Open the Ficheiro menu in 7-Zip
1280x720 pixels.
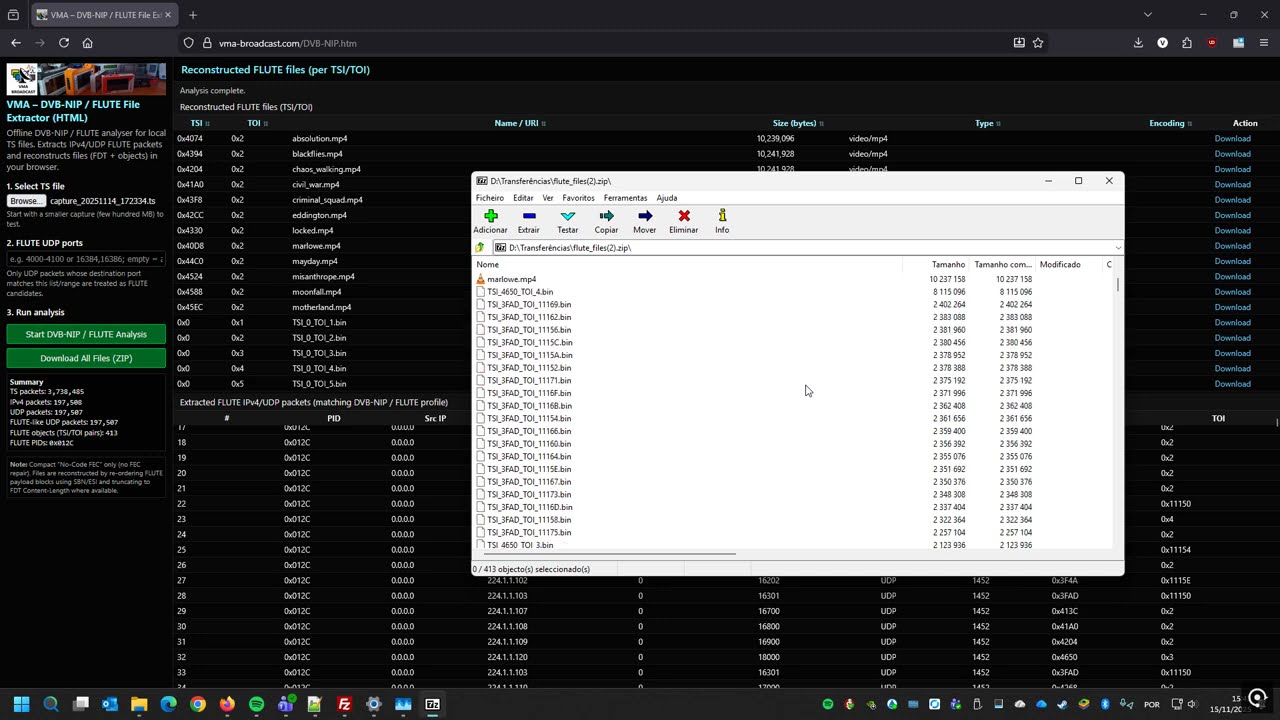pos(490,198)
